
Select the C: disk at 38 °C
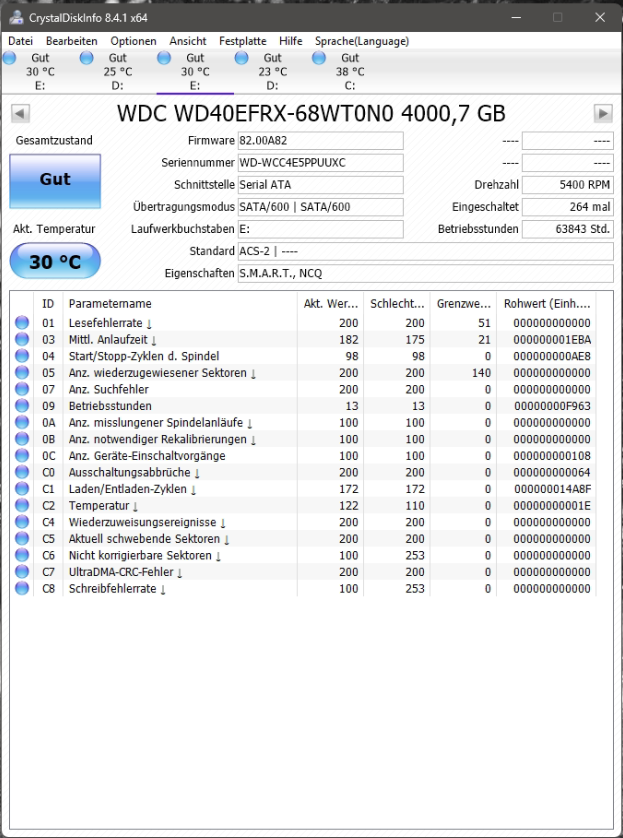coord(349,72)
